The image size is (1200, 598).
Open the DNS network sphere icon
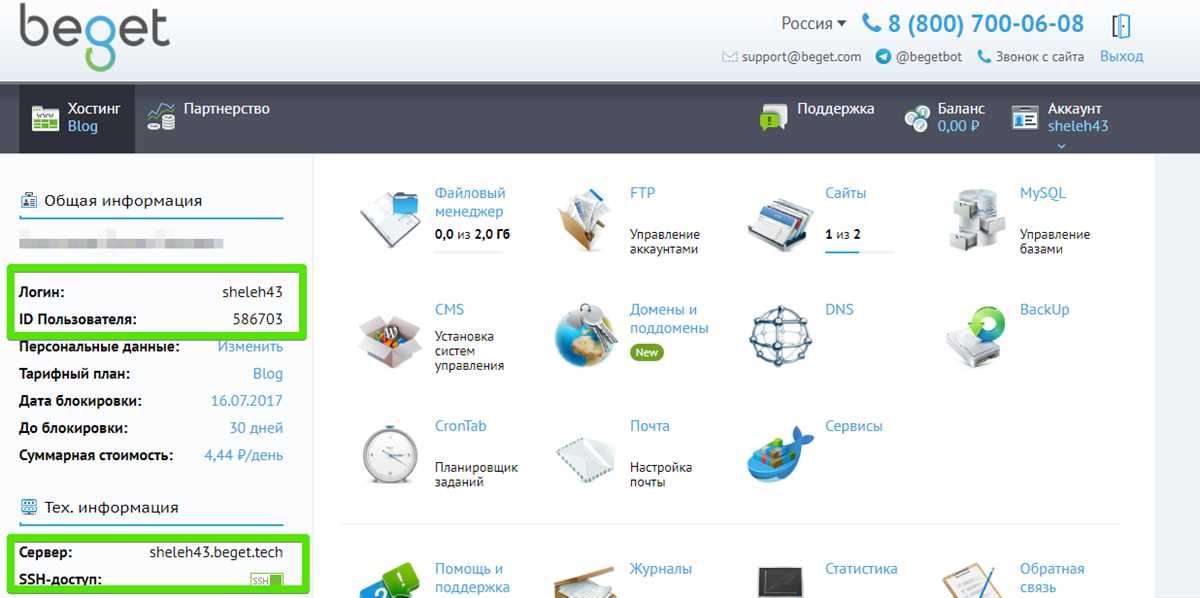(781, 336)
